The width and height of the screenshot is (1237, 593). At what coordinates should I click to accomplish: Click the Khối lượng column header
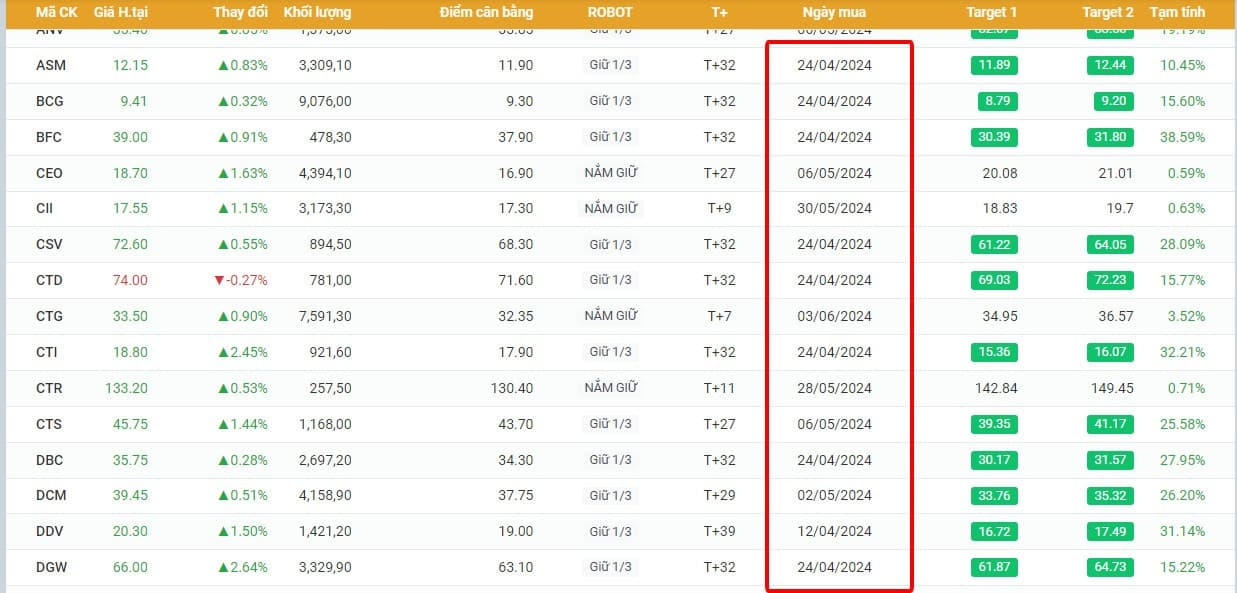pyautogui.click(x=317, y=13)
